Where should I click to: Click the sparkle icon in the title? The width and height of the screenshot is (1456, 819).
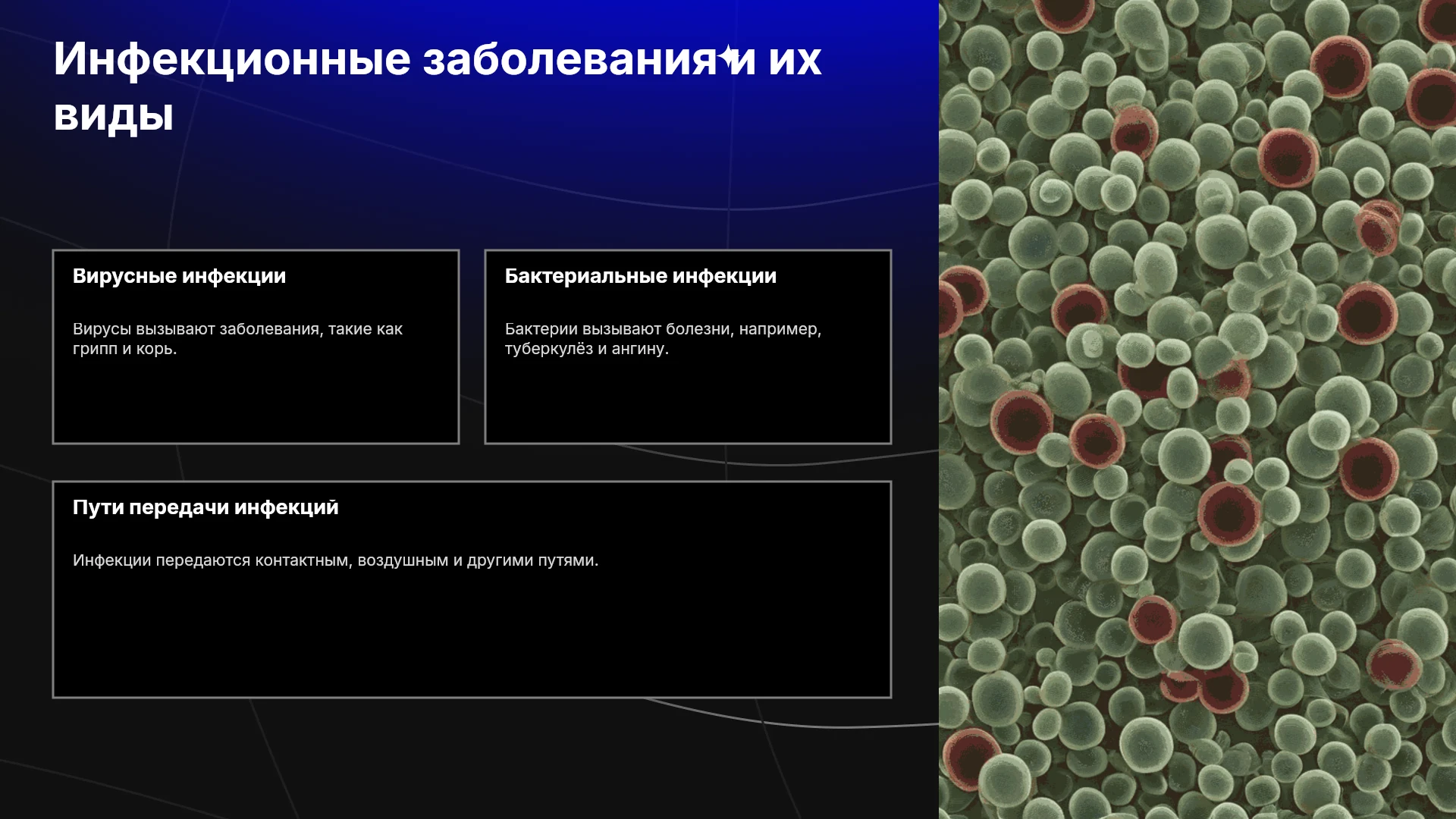click(x=729, y=57)
